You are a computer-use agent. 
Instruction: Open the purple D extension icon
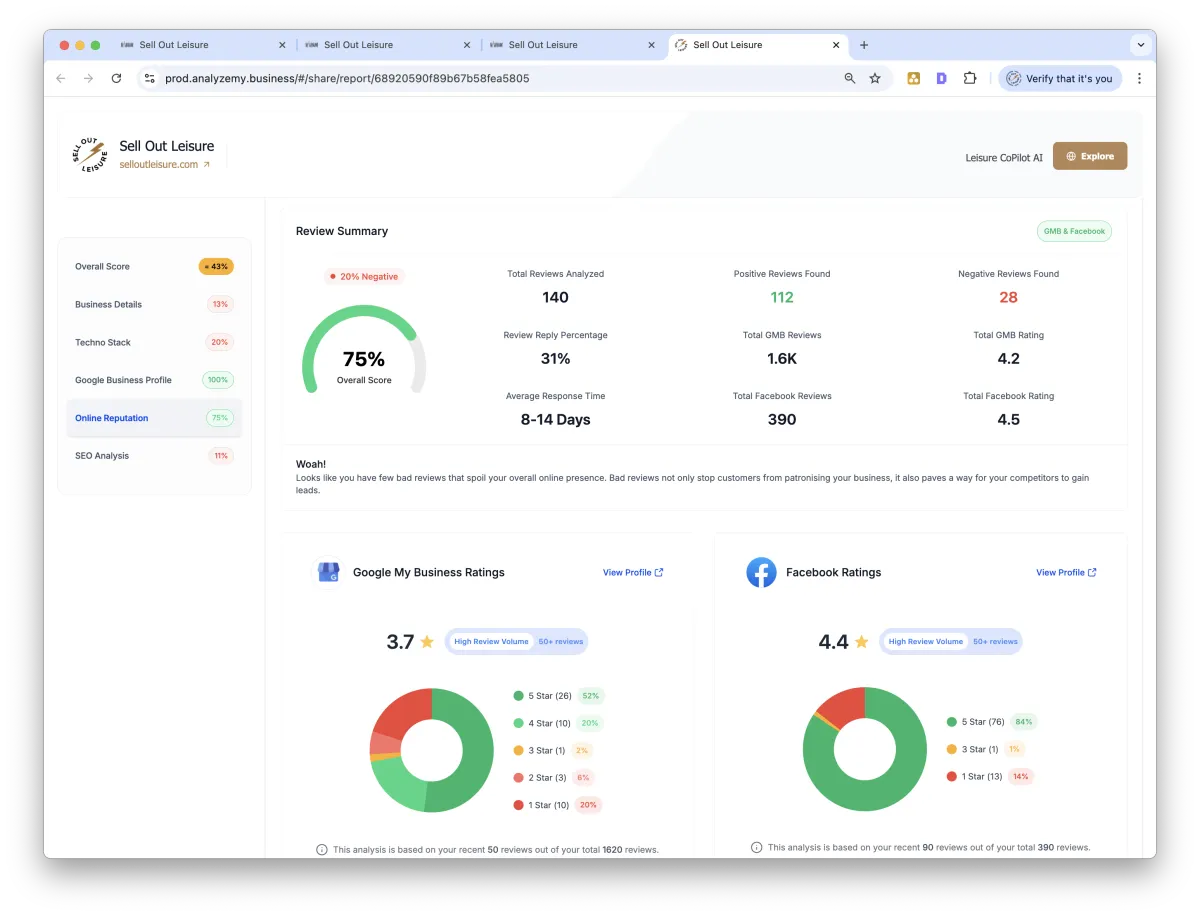pyautogui.click(x=941, y=78)
